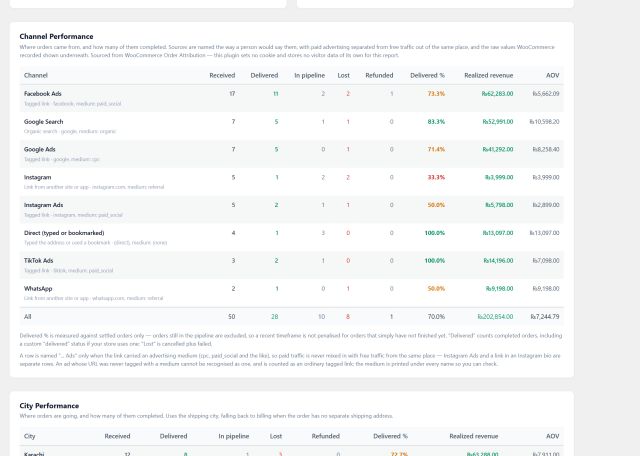This screenshot has height=456, width=640.
Task: Click Lost header in Channel Performance table
Action: [343, 75]
